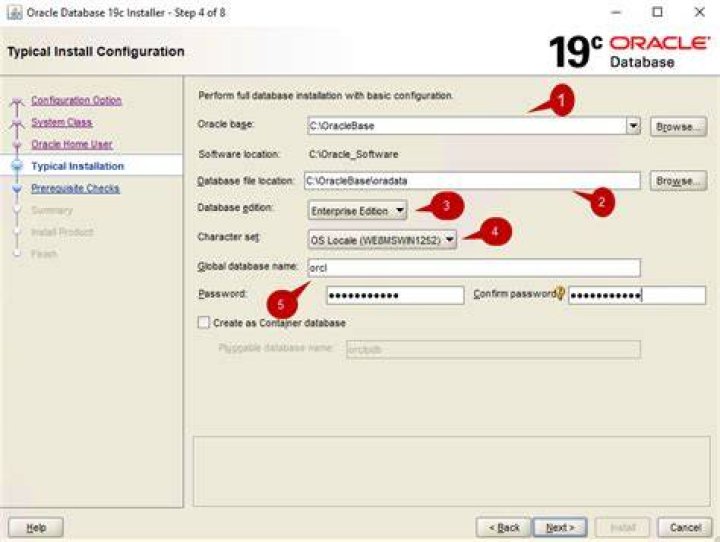Open the Oracle base dropdown arrow

point(633,125)
